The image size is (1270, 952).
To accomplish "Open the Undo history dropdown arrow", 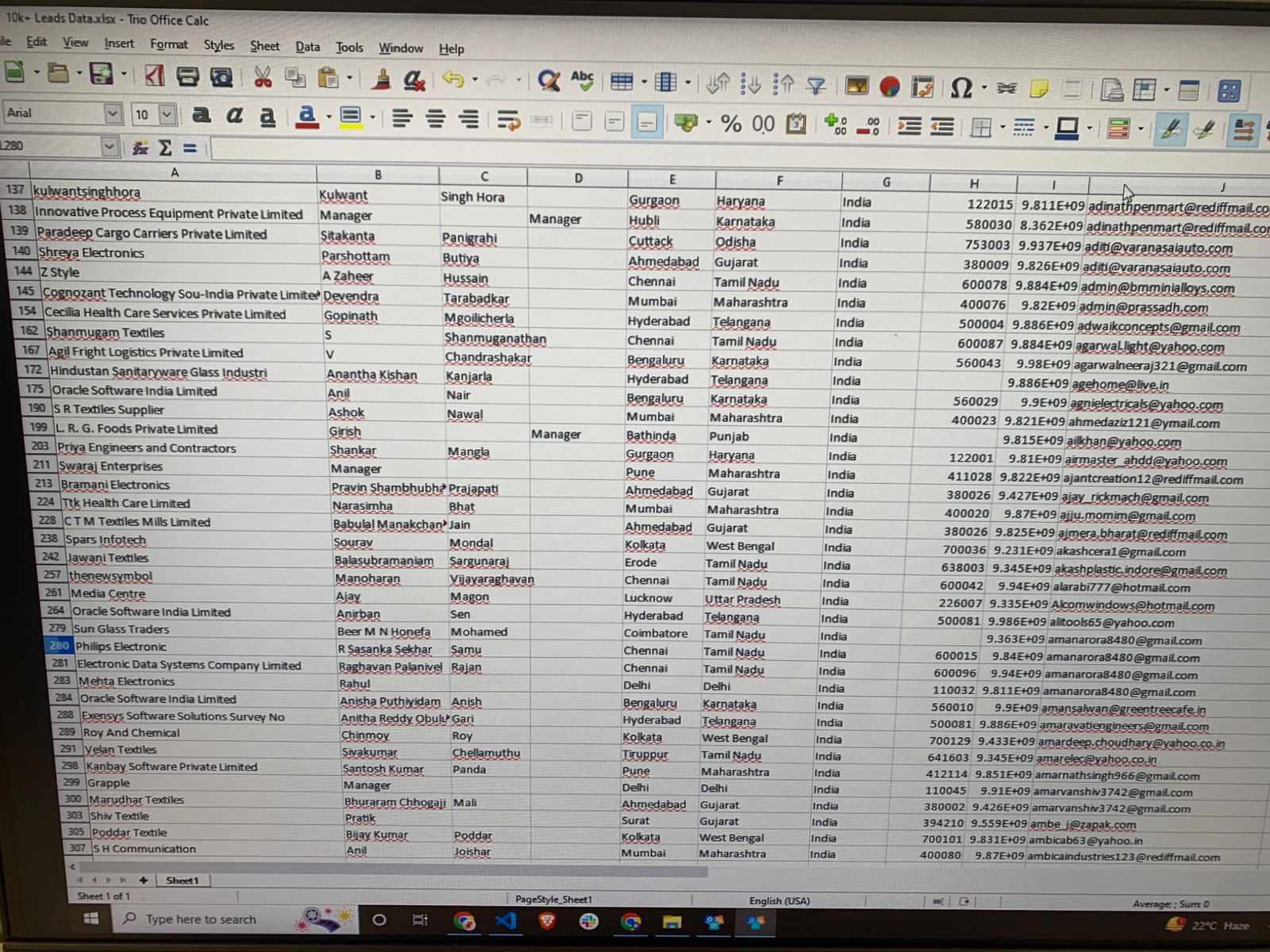I will click(x=475, y=80).
